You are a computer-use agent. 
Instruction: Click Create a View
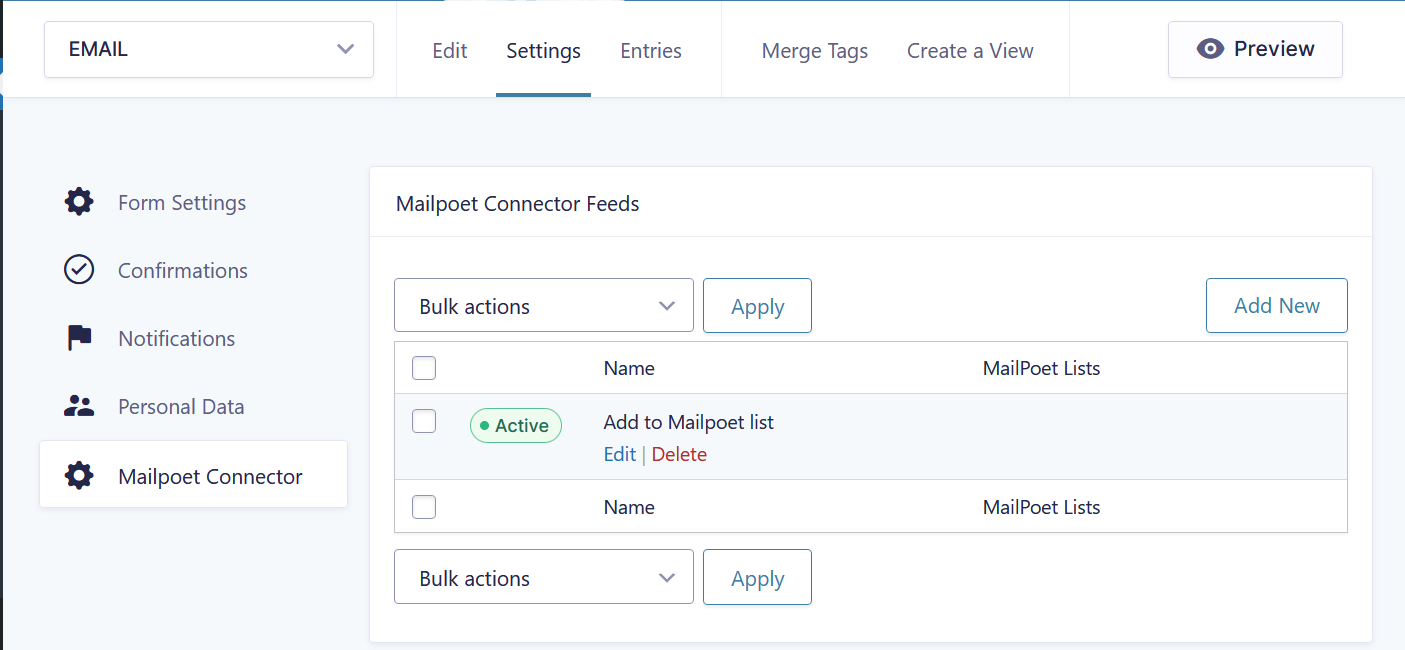point(969,50)
